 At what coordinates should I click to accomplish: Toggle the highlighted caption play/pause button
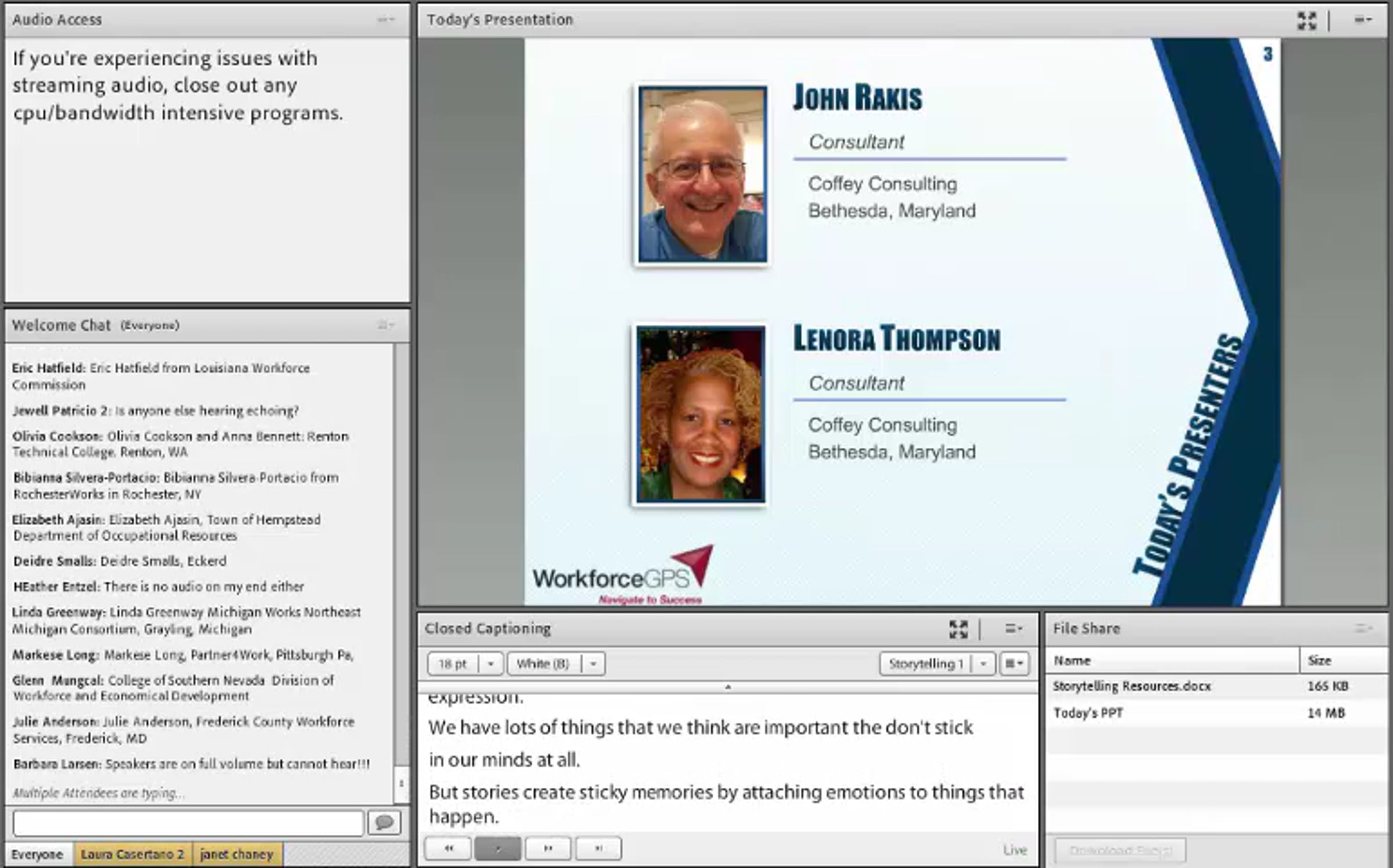coord(497,848)
